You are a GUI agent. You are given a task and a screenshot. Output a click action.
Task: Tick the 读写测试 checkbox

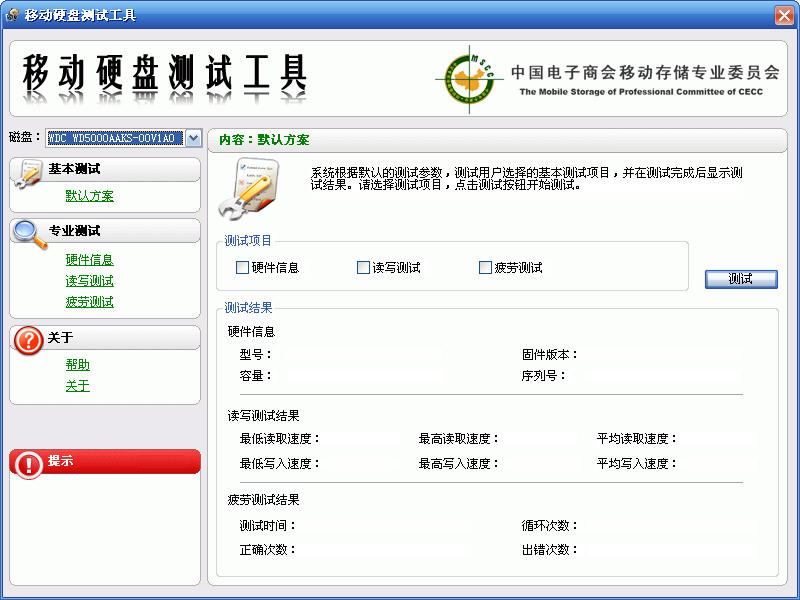point(363,268)
